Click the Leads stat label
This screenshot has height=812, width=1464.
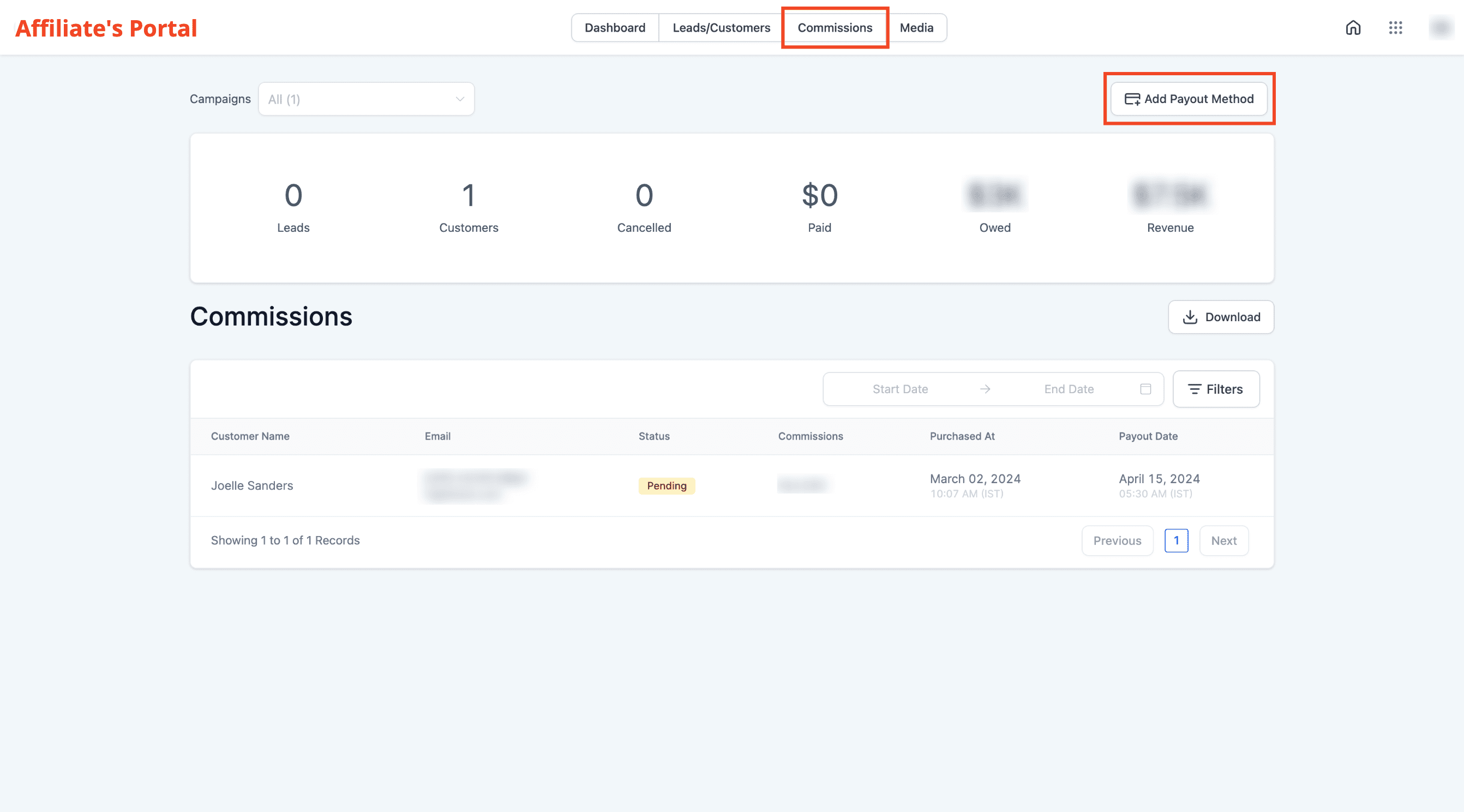coord(293,228)
